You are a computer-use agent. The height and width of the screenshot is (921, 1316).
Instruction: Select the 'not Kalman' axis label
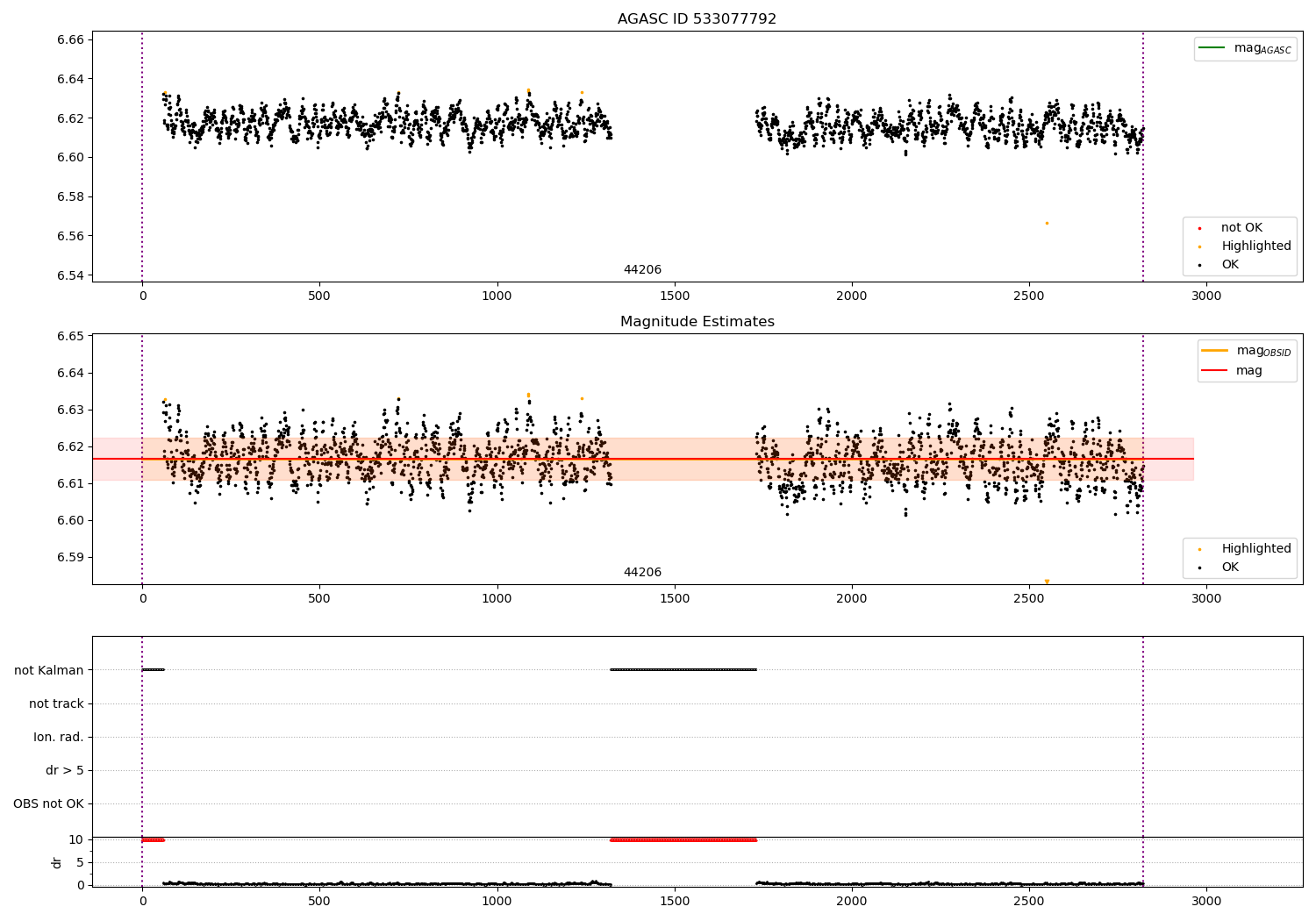point(49,670)
